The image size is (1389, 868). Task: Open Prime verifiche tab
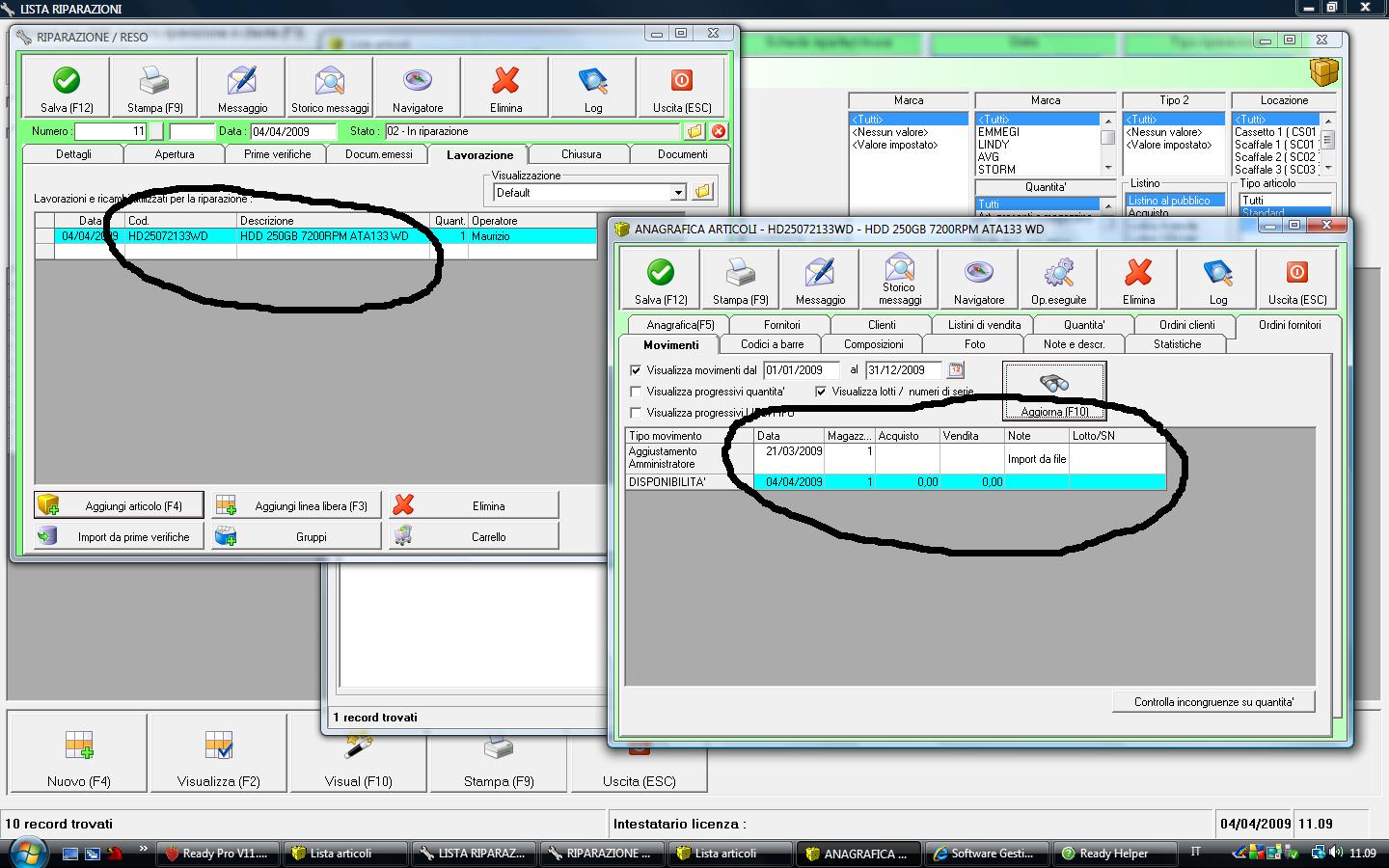277,154
